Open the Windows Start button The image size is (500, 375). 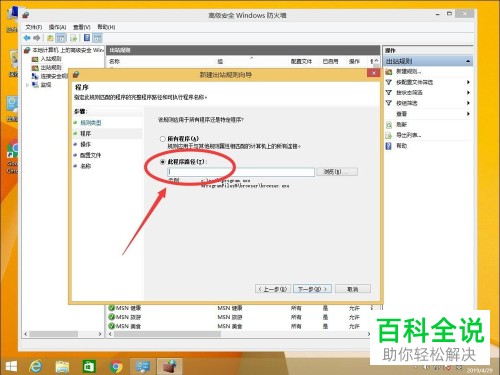[11, 366]
